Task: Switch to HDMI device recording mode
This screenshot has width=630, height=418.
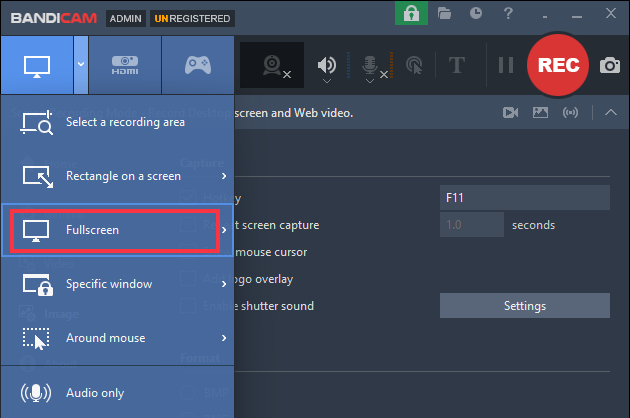Action: click(x=125, y=65)
